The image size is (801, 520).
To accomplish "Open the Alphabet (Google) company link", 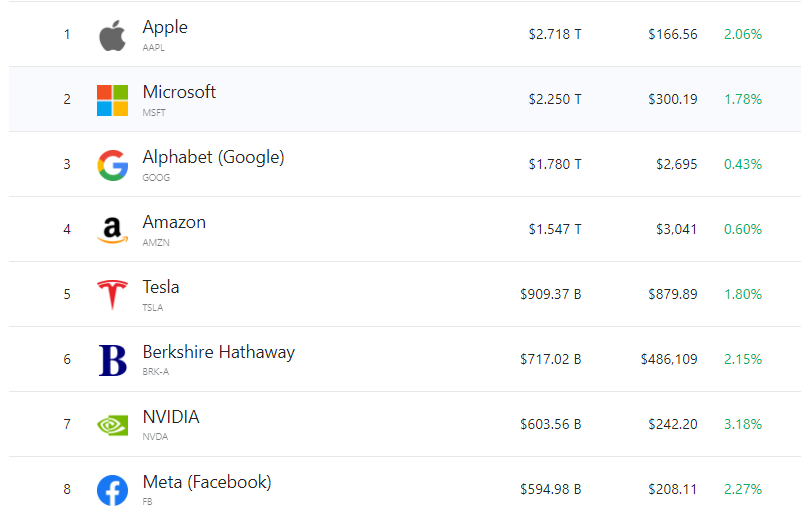I will [213, 157].
